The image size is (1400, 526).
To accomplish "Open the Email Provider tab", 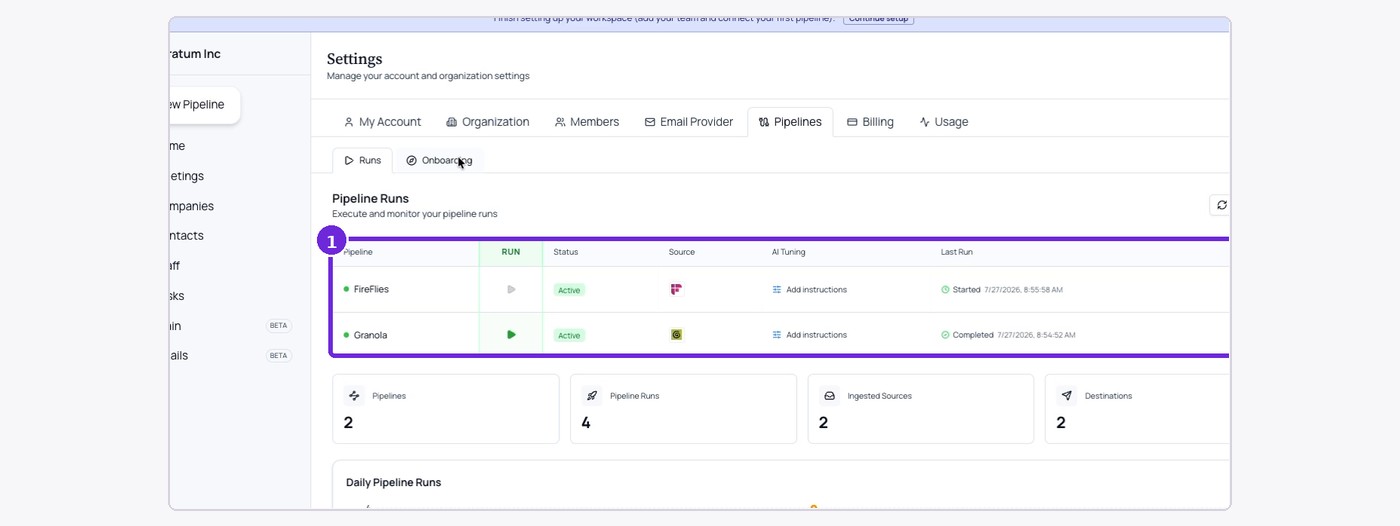I will pyautogui.click(x=688, y=122).
